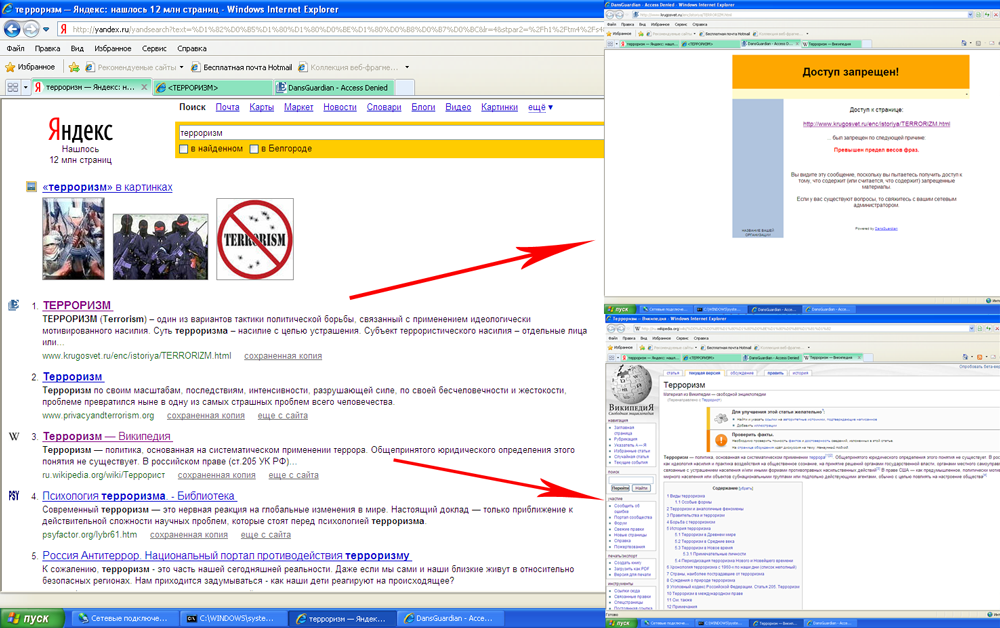Open the Файл menu in Yandex window

(x=15, y=48)
